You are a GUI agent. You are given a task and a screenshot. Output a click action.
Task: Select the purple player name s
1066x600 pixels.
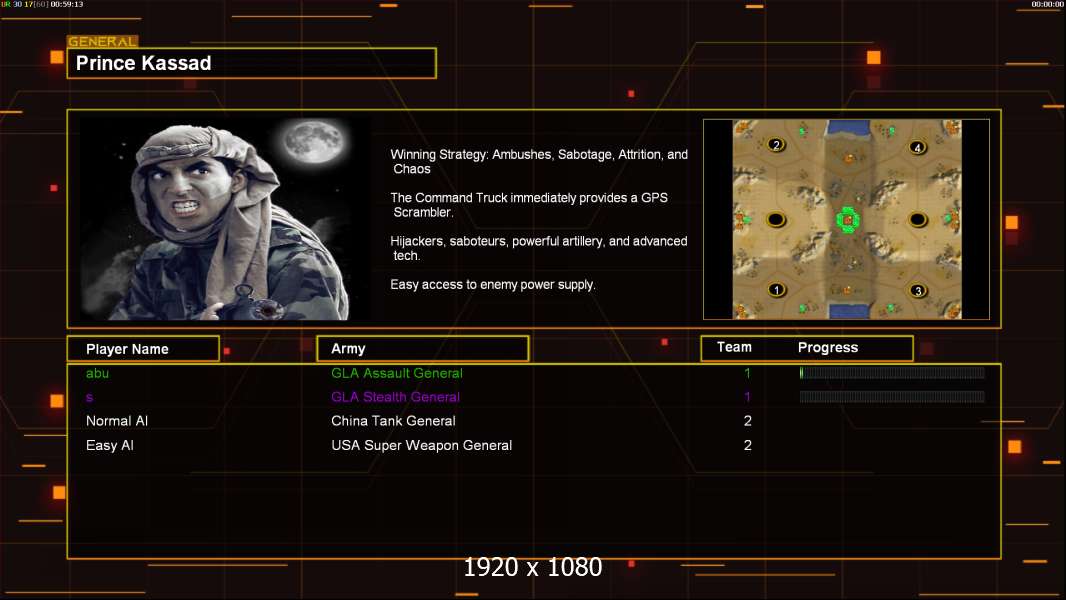(89, 397)
